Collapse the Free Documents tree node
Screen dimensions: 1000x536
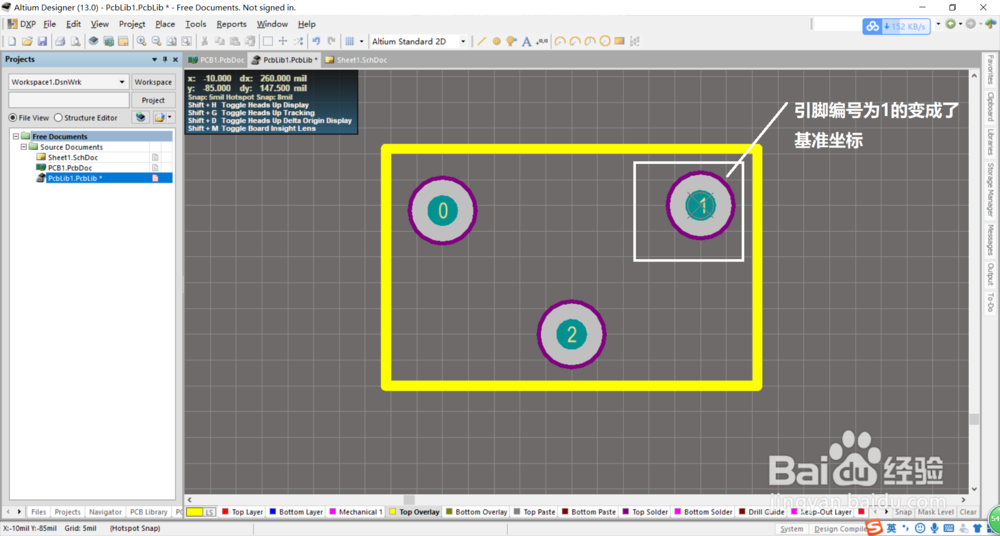15,137
